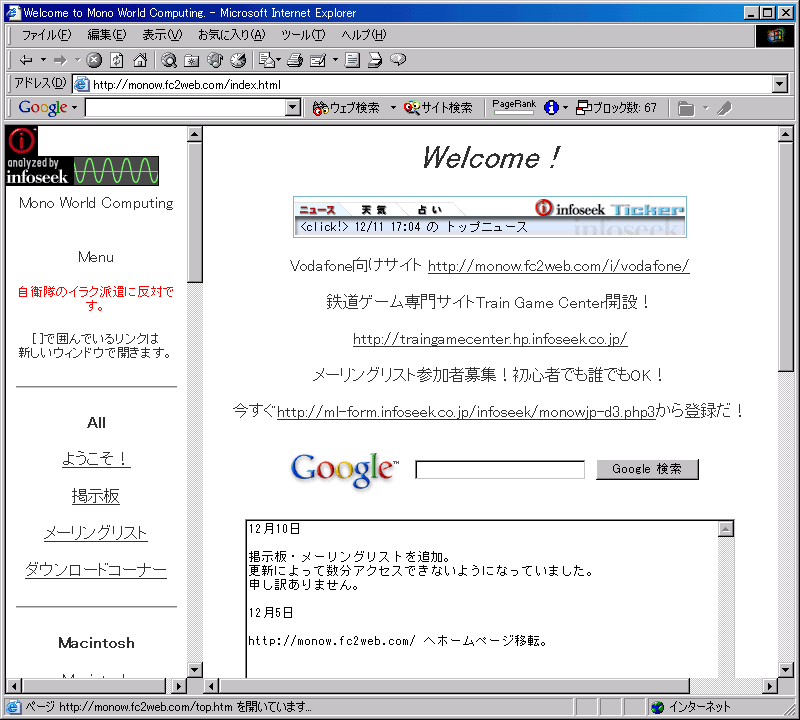Click the document icon left of the scanner-like icon
Image resolution: width=800 pixels, height=720 pixels.
(x=352, y=60)
